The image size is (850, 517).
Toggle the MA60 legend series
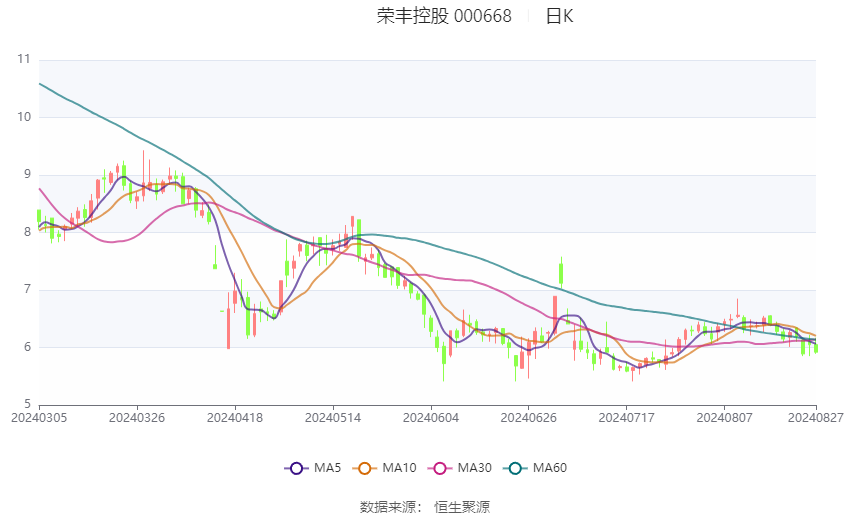coord(535,468)
